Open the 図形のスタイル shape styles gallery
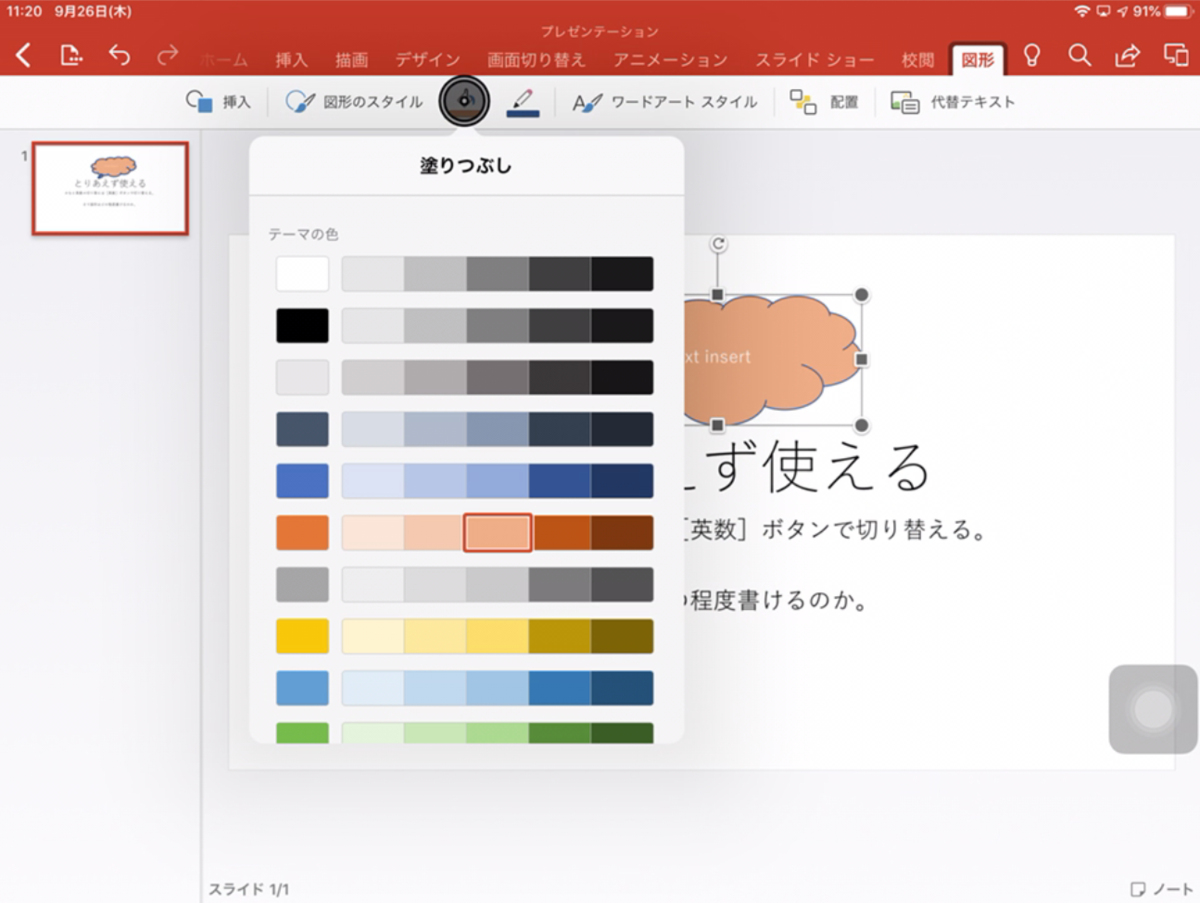 tap(355, 101)
